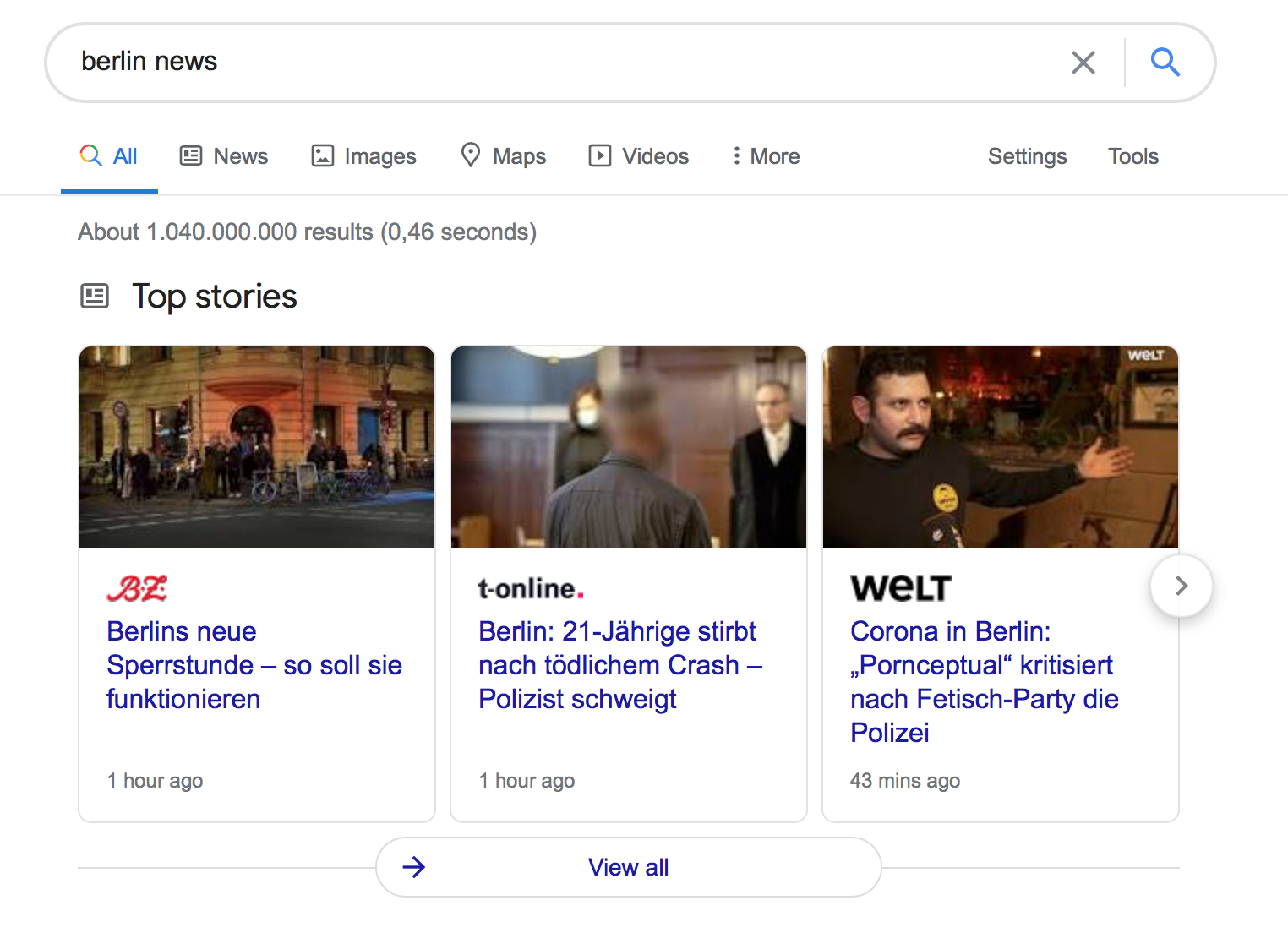Click the WELT publisher logo

[901, 588]
